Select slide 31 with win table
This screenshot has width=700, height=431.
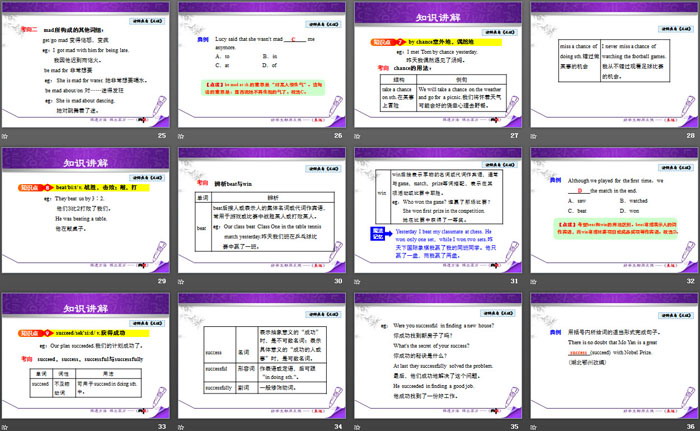click(x=437, y=209)
